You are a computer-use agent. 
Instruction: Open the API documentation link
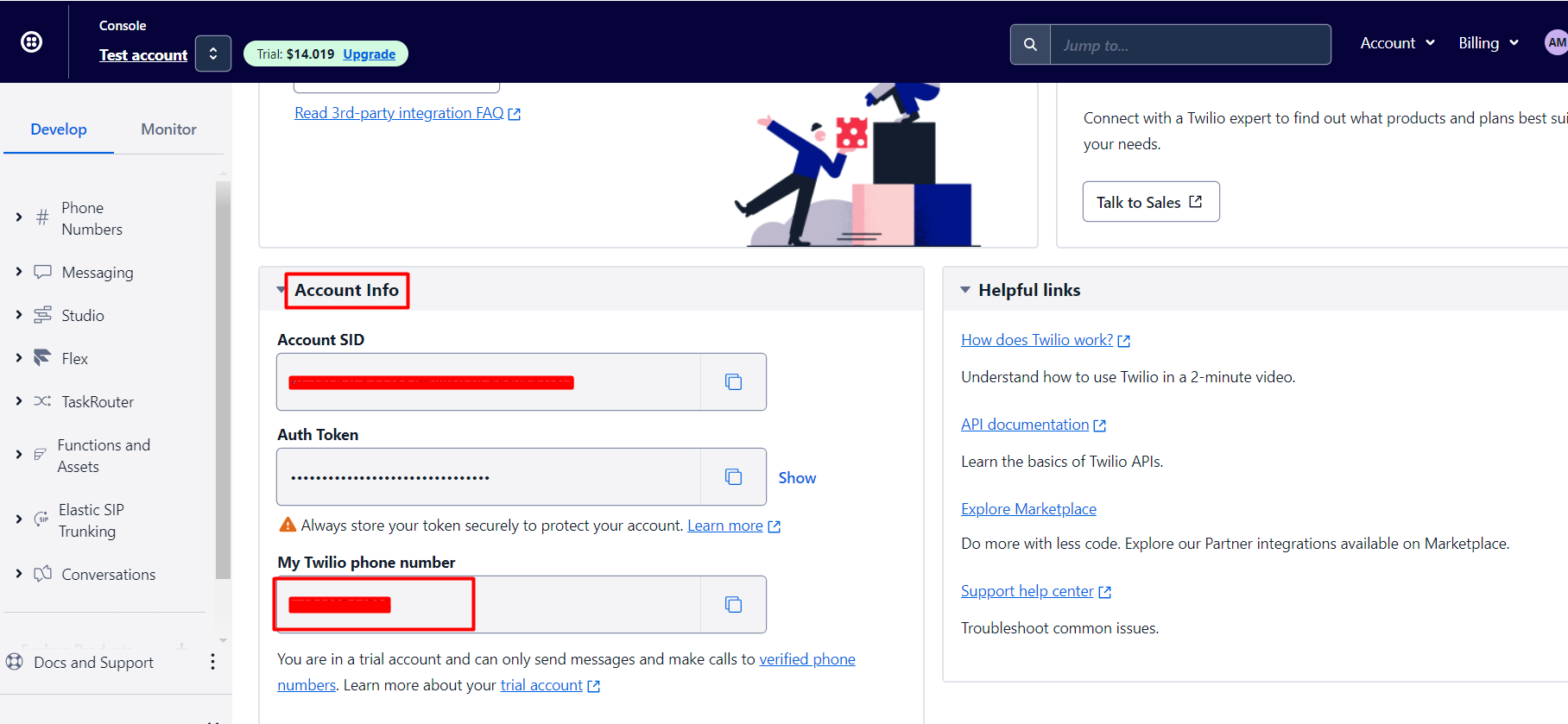pyautogui.click(x=1025, y=425)
